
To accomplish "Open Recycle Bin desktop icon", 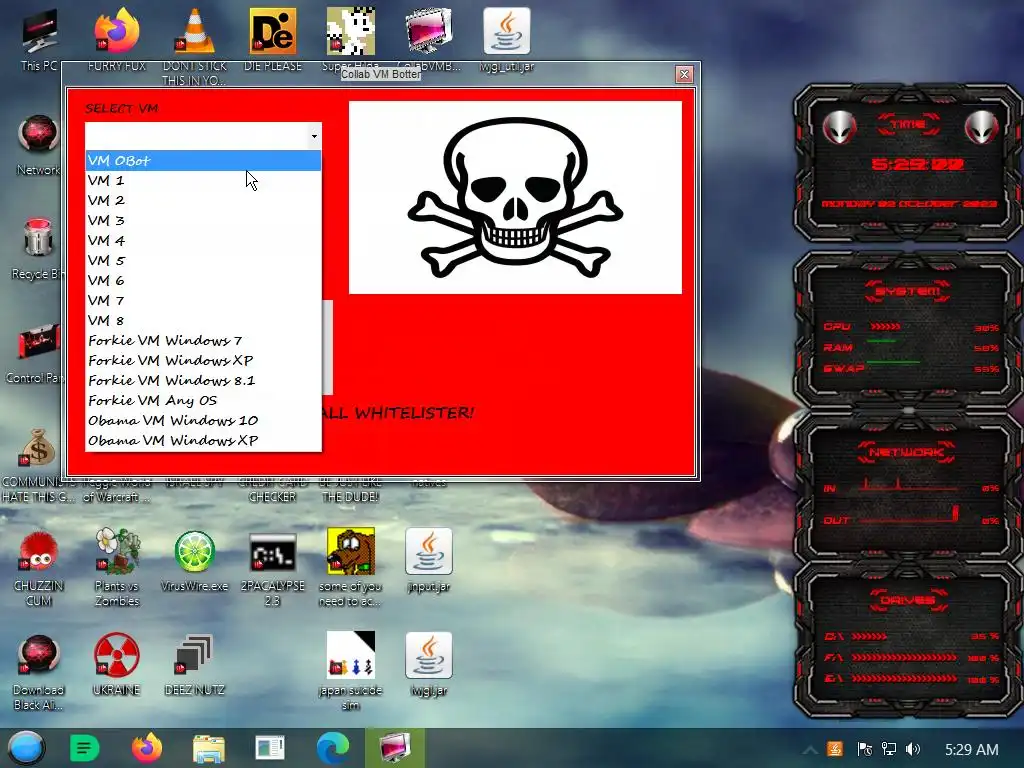I will point(38,249).
